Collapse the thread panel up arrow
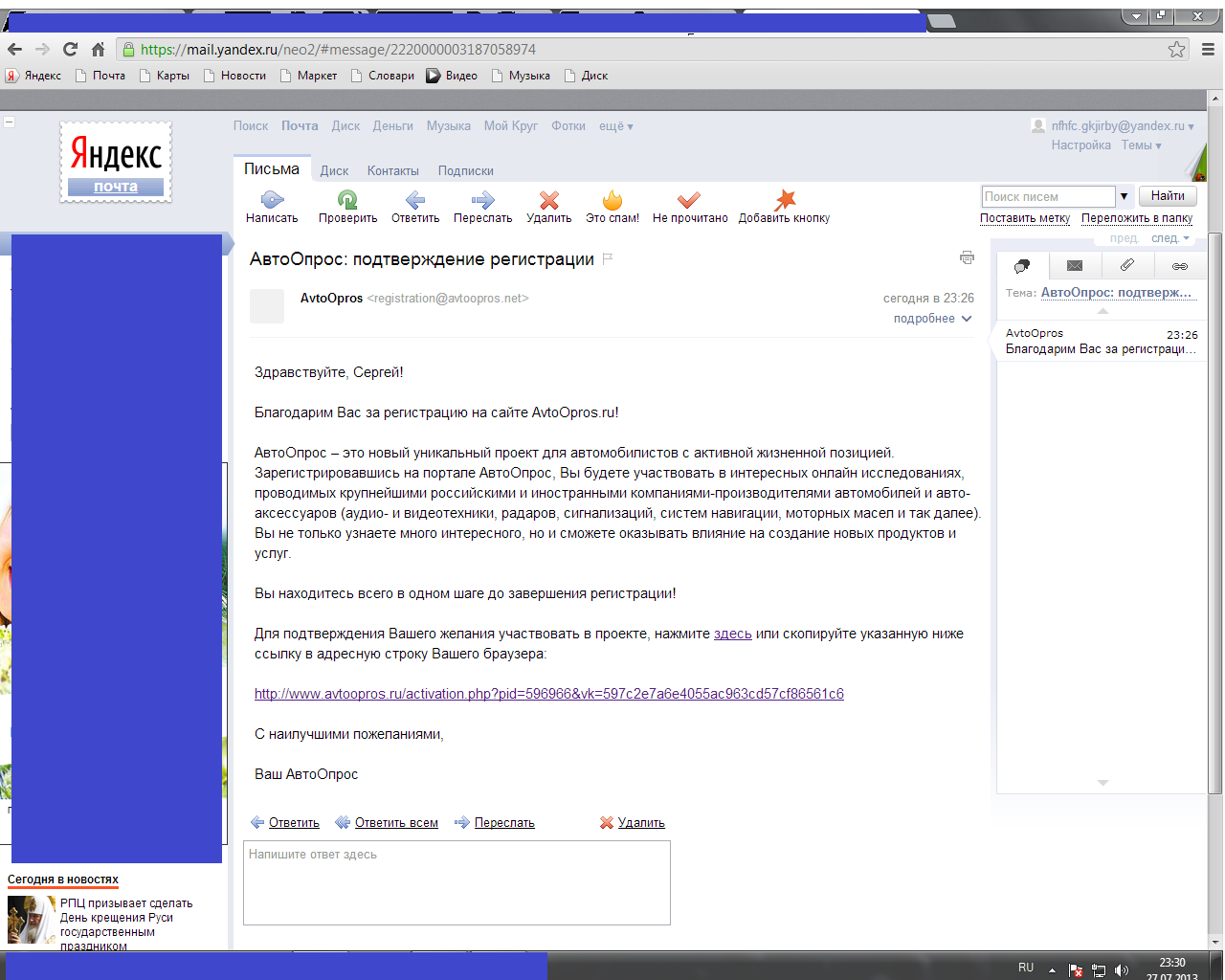The height and width of the screenshot is (980, 1225). (1102, 311)
